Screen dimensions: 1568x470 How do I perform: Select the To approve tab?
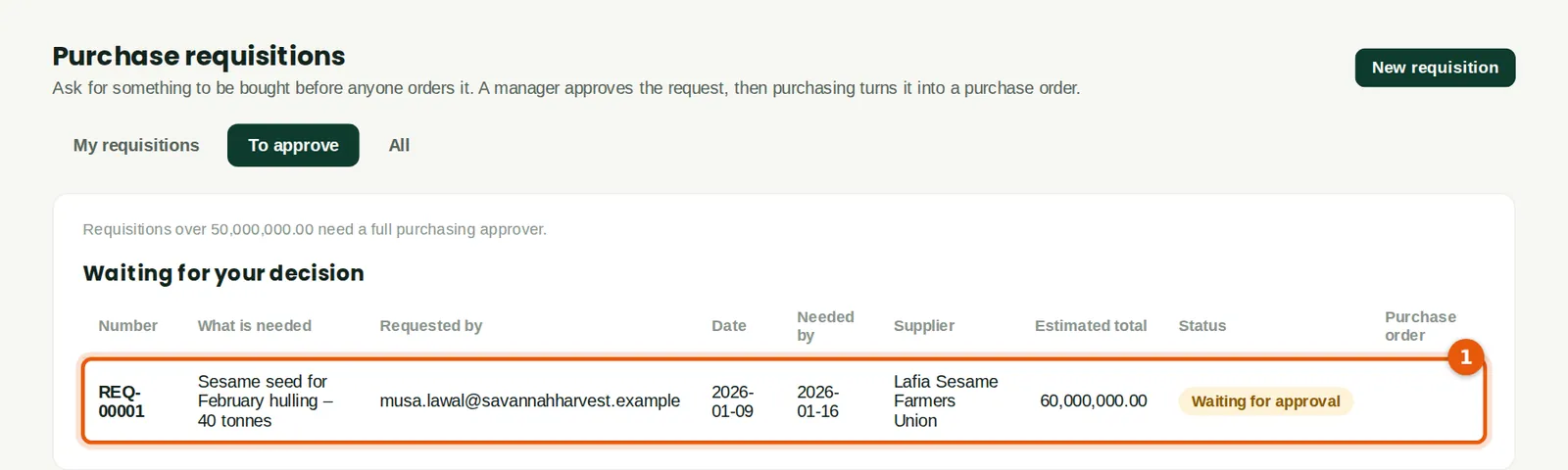(293, 145)
